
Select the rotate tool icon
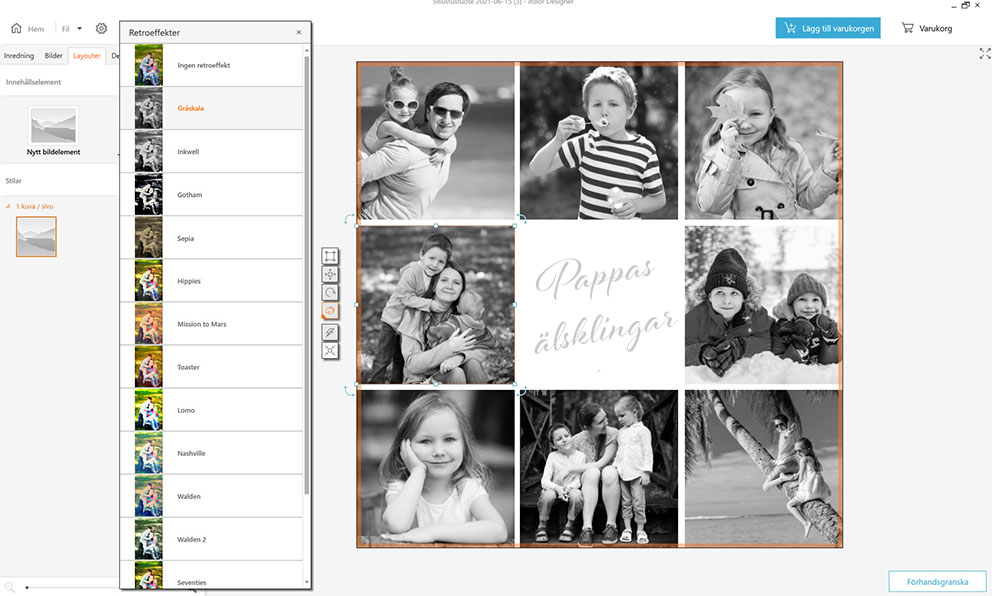click(330, 292)
